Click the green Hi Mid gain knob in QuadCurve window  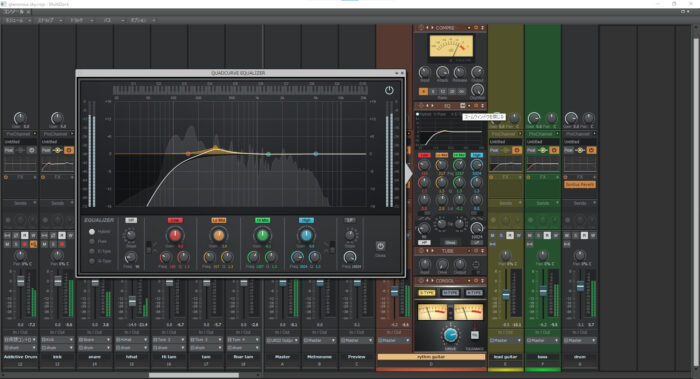point(262,235)
